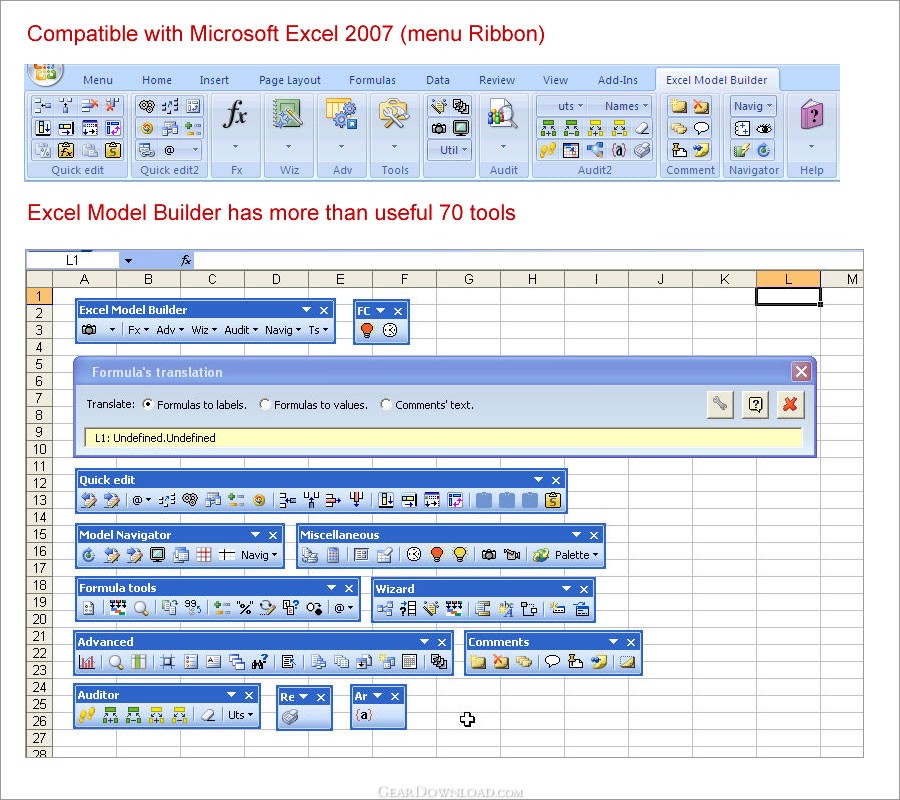
Task: Click the Audit magnifier chart icon in ribbon
Action: [503, 114]
